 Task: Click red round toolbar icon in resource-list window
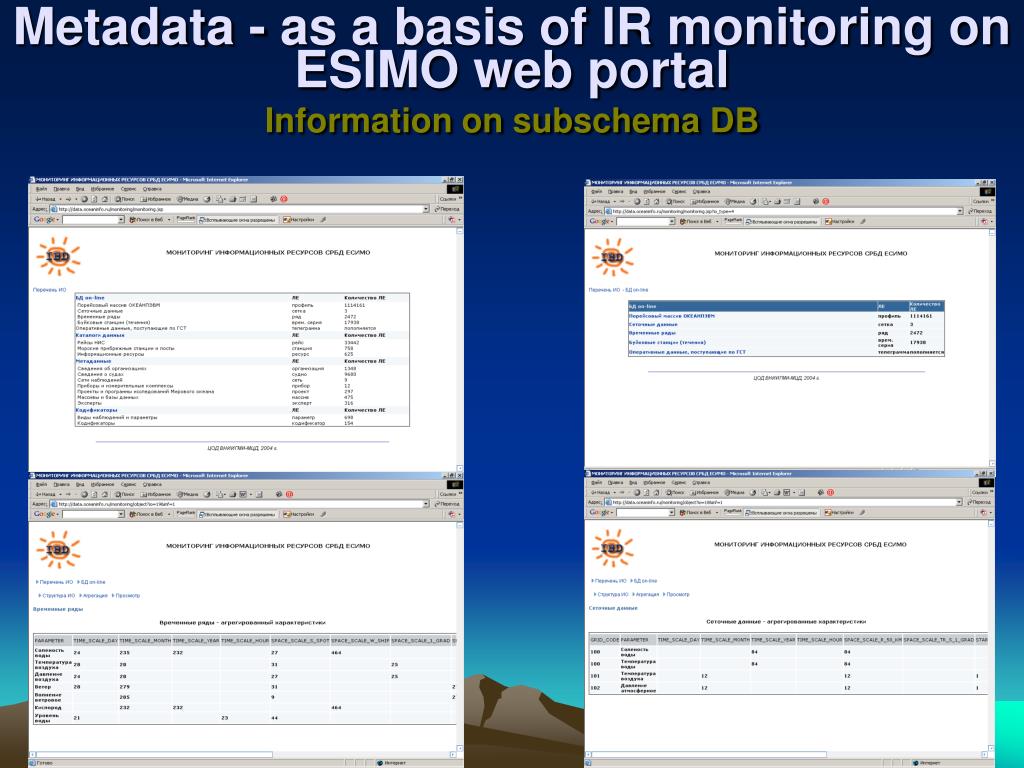point(284,199)
